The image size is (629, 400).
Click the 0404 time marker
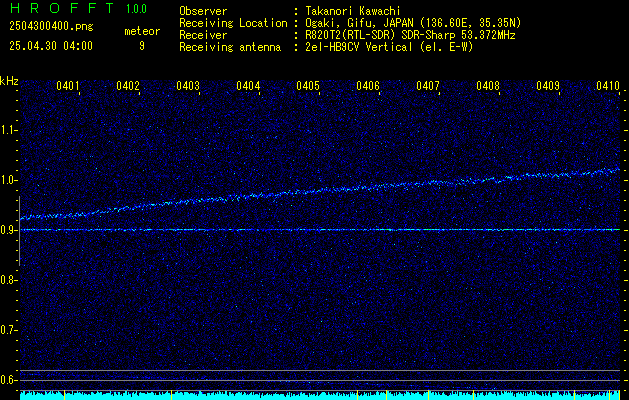(x=248, y=86)
